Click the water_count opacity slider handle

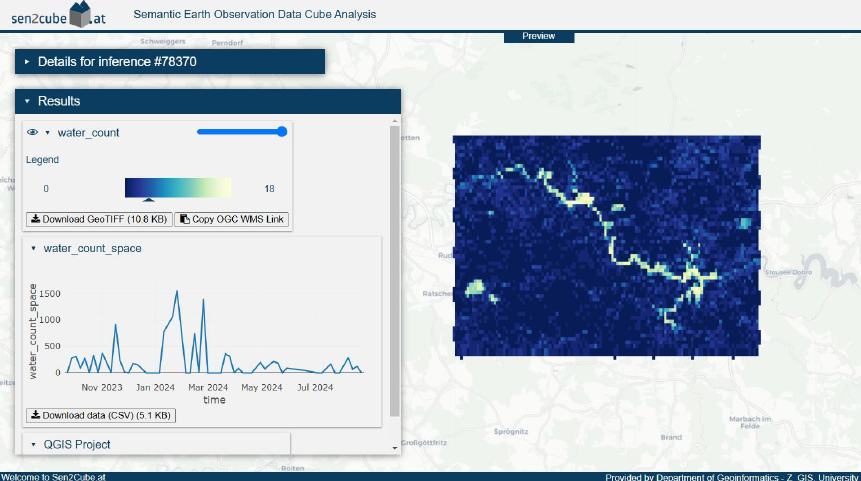click(x=282, y=131)
